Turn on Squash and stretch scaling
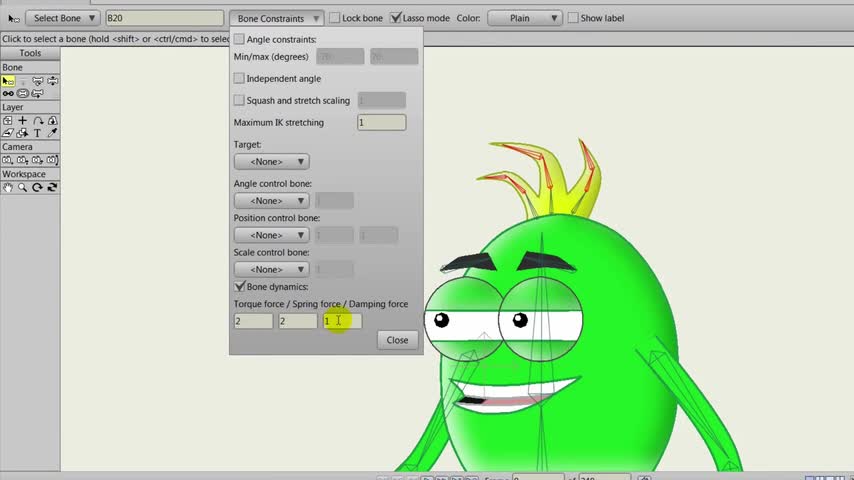The width and height of the screenshot is (854, 480). (x=239, y=100)
